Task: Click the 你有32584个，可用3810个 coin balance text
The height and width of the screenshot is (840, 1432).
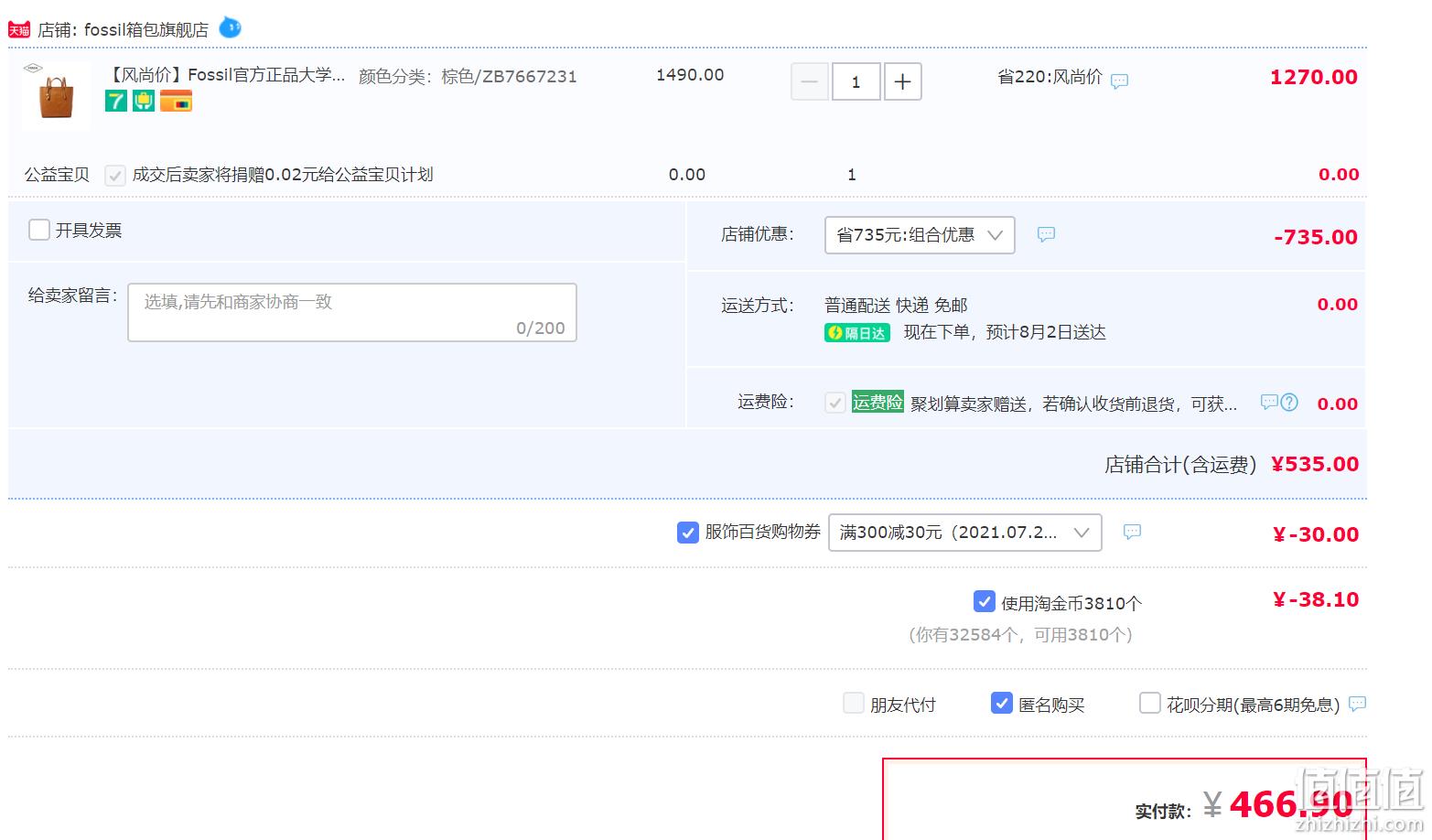Action: (x=1020, y=634)
